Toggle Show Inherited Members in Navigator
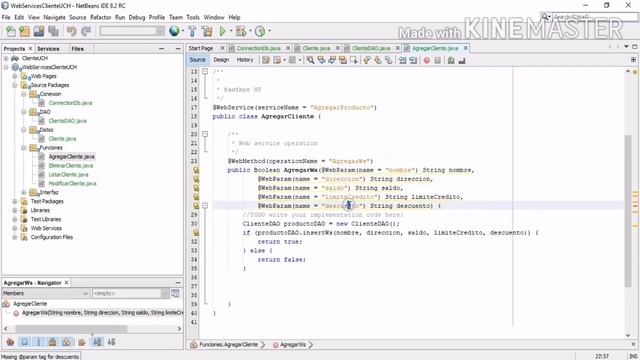 point(11,342)
